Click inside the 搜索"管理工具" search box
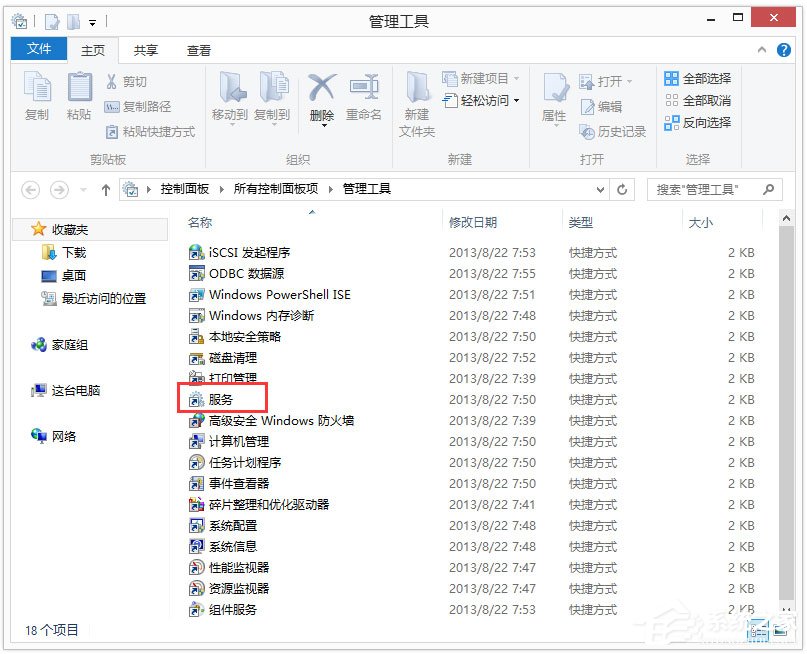This screenshot has height=654, width=807. pyautogui.click(x=700, y=188)
